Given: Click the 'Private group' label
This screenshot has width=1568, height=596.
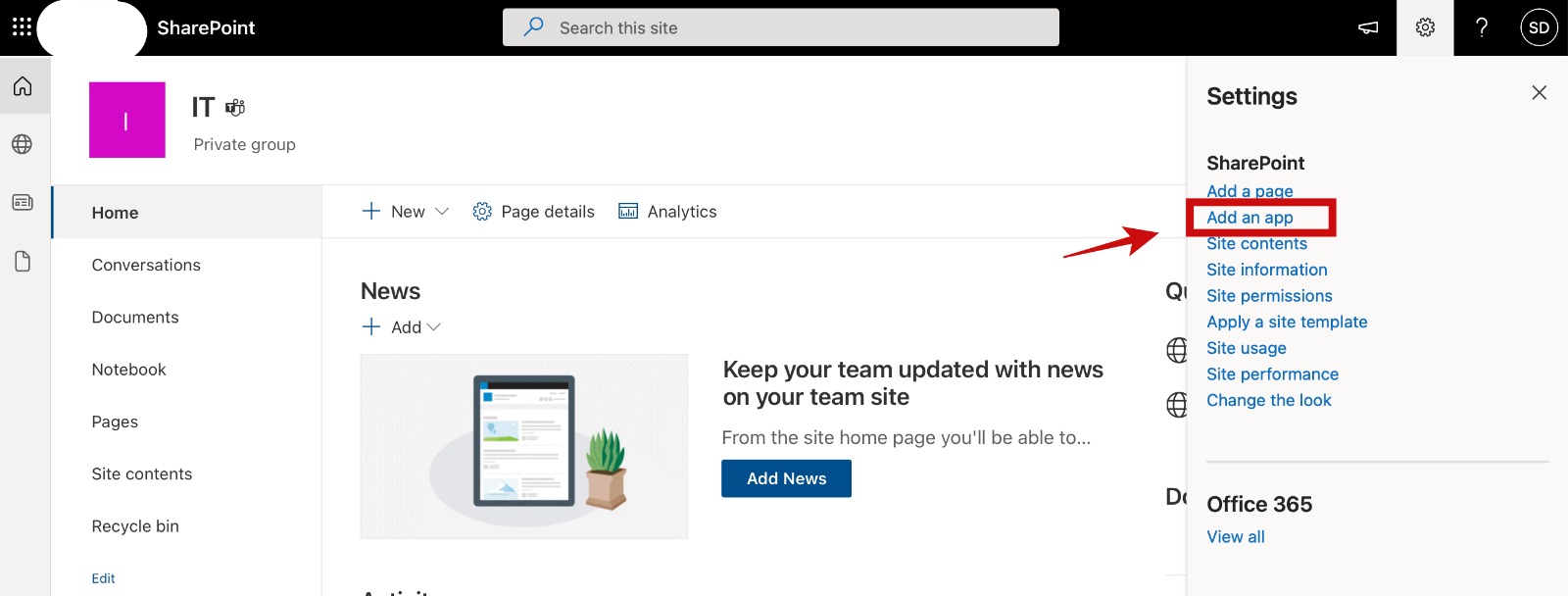Looking at the screenshot, I should point(244,145).
